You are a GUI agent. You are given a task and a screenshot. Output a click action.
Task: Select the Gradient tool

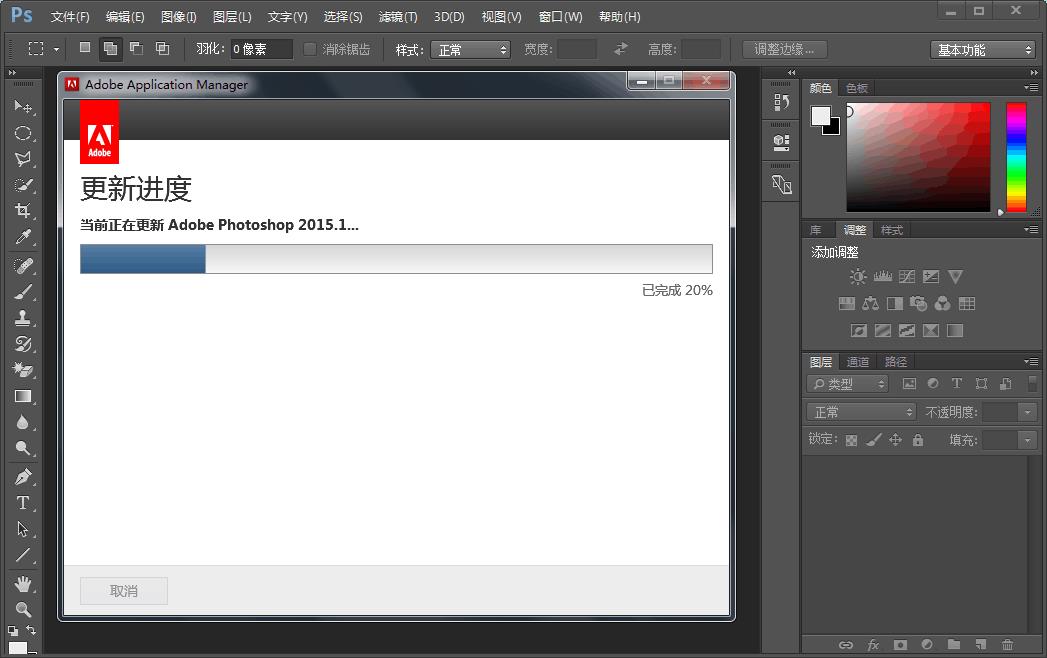pyautogui.click(x=23, y=396)
